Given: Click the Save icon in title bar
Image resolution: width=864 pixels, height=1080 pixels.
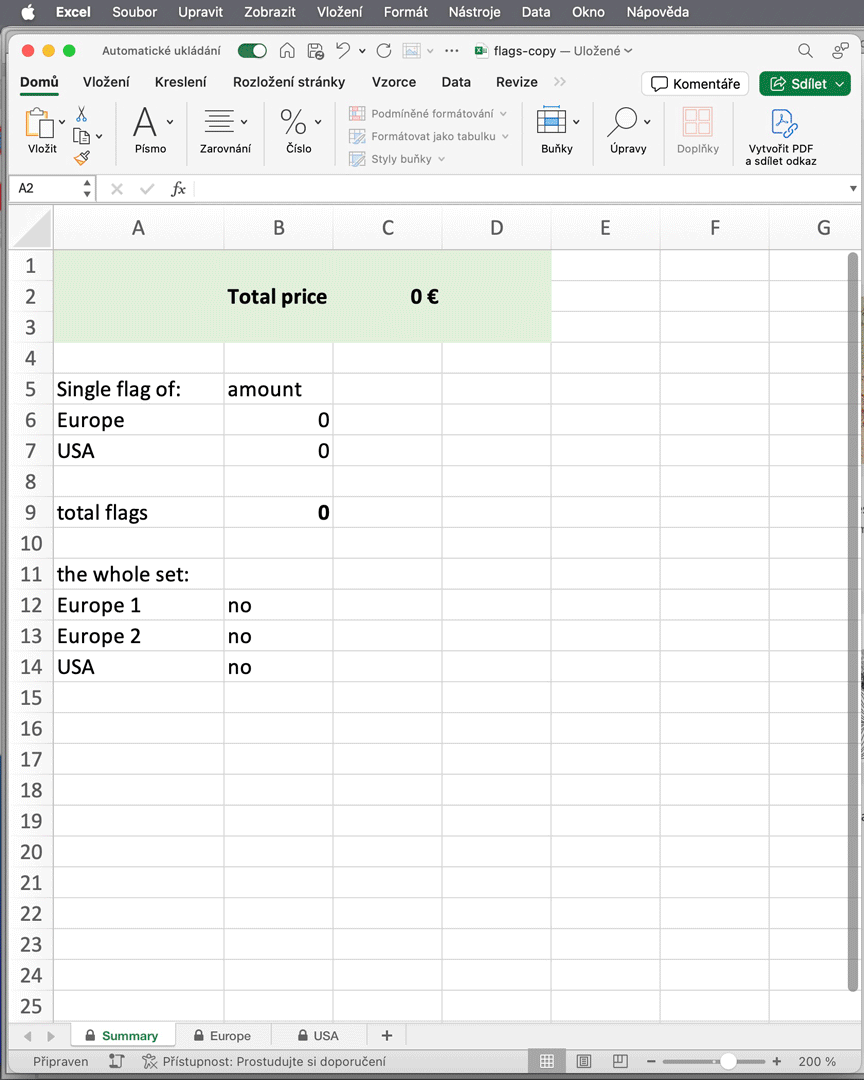Looking at the screenshot, I should (315, 51).
